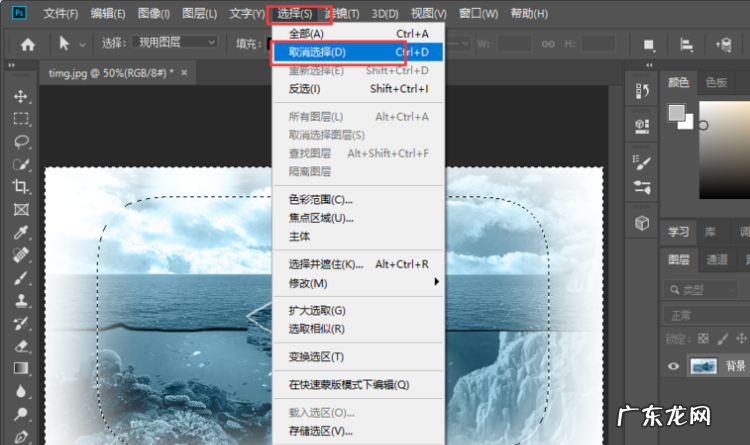Image resolution: width=750 pixels, height=445 pixels.
Task: Choose 主体 menu entry
Action: click(358, 236)
